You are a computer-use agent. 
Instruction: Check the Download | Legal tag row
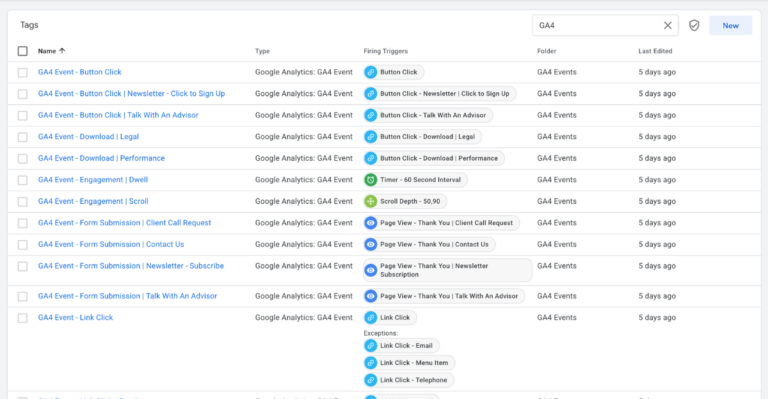pyautogui.click(x=23, y=137)
